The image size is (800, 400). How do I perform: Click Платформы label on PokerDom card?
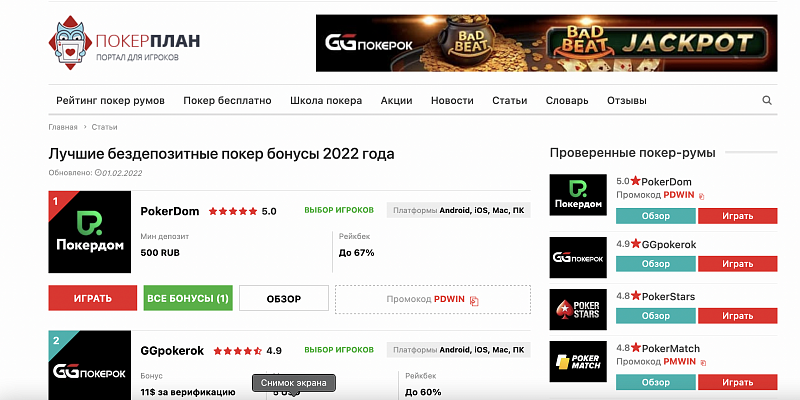(459, 210)
